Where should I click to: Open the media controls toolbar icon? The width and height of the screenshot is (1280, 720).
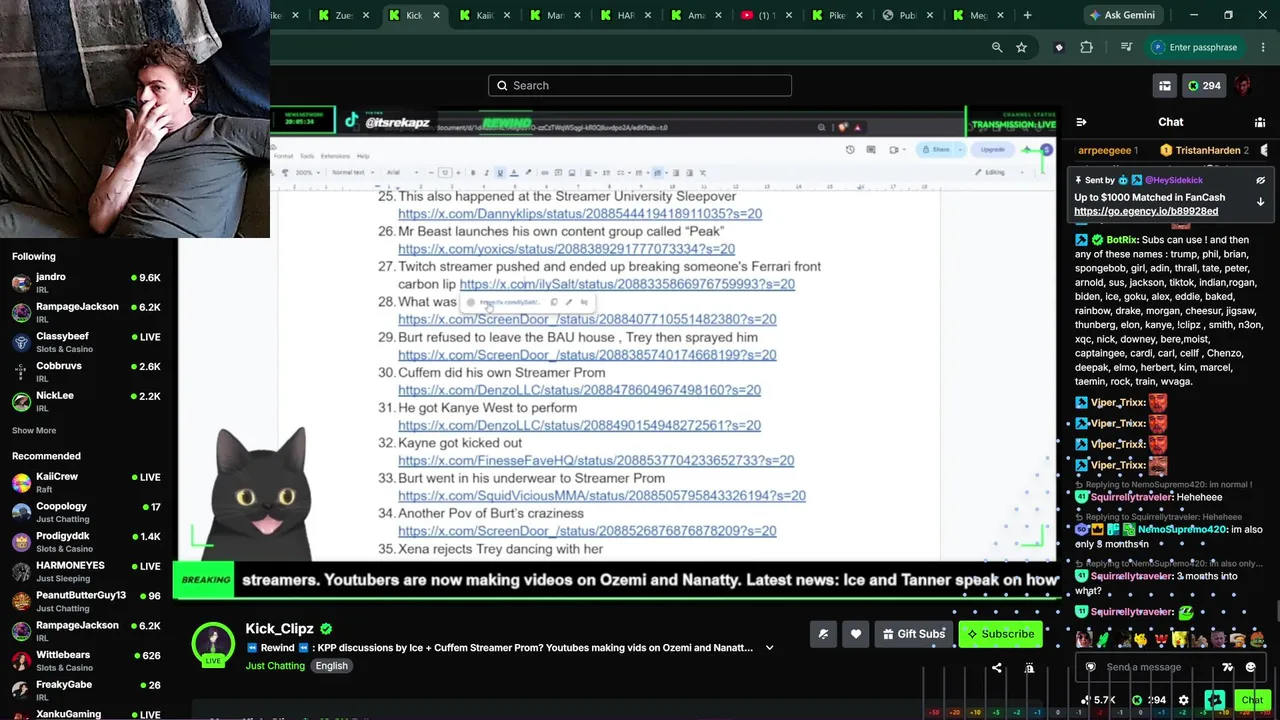pos(1126,47)
